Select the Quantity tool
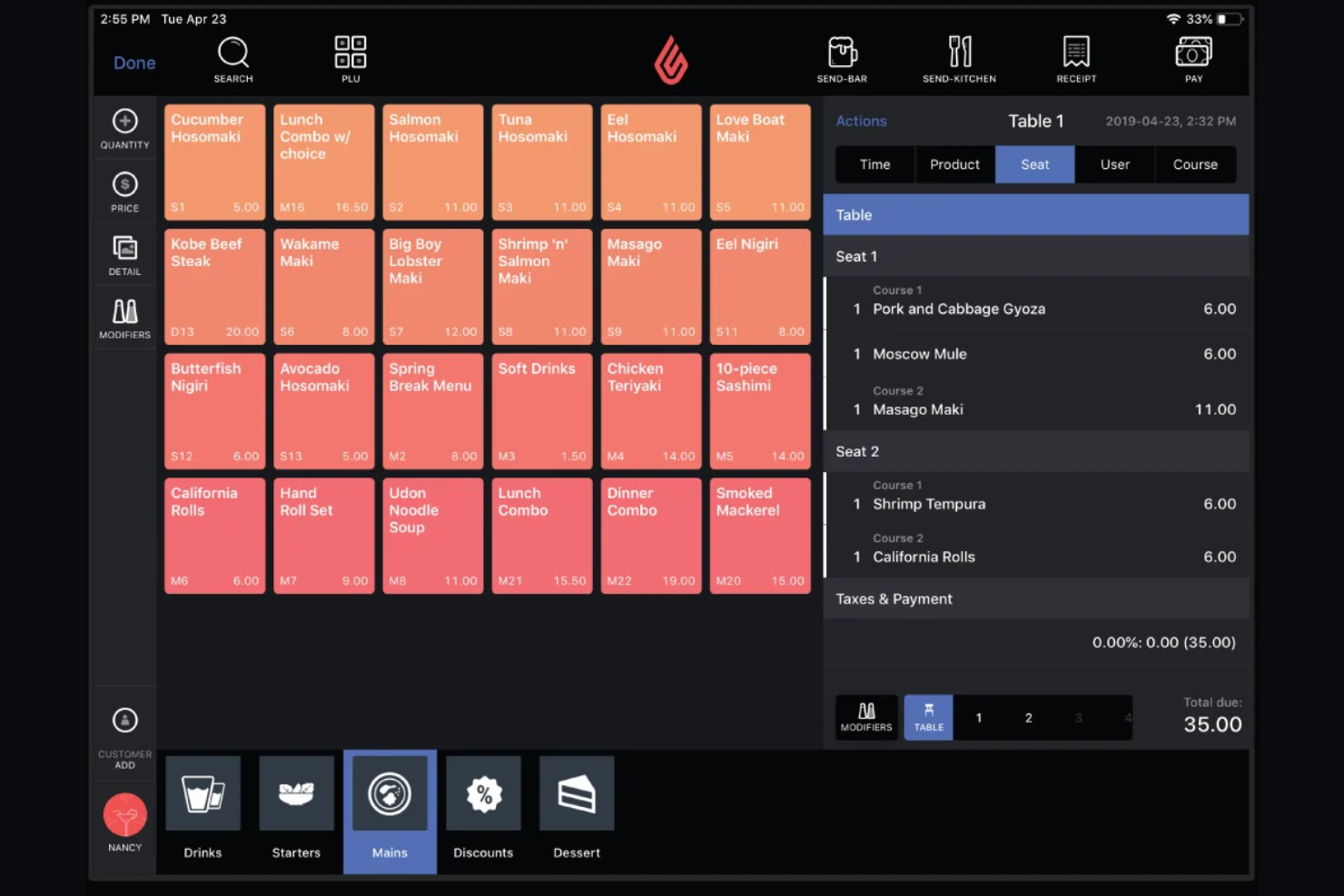Image resolution: width=1344 pixels, height=896 pixels. pyautogui.click(x=124, y=127)
